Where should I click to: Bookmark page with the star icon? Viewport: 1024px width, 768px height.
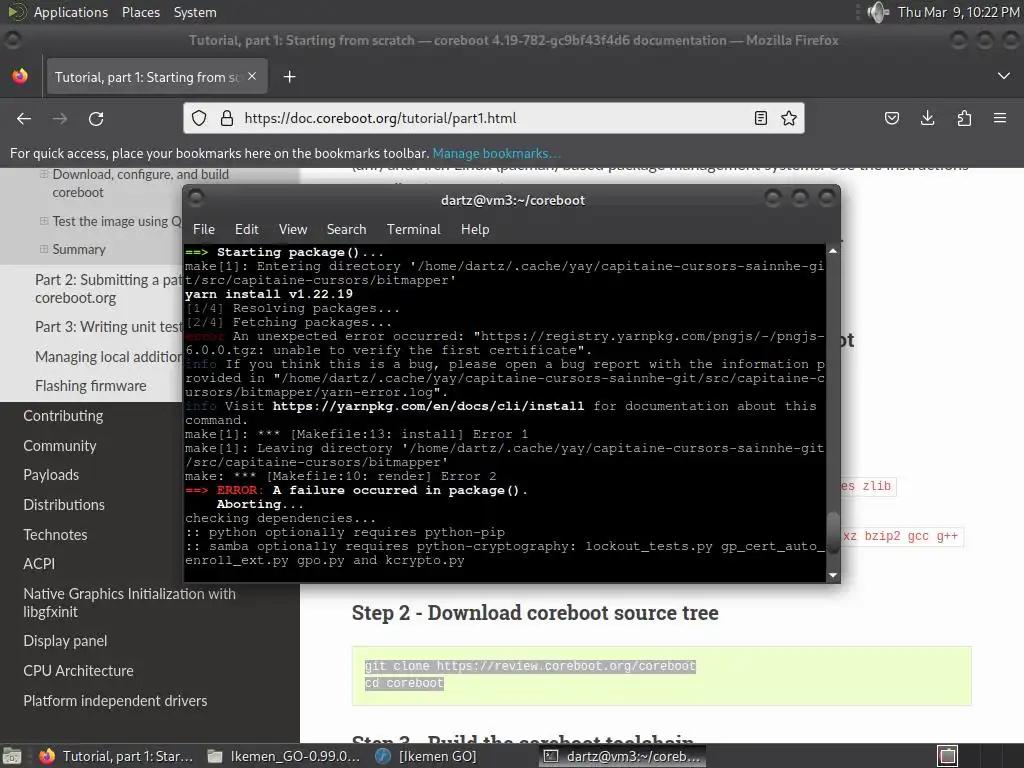[789, 118]
